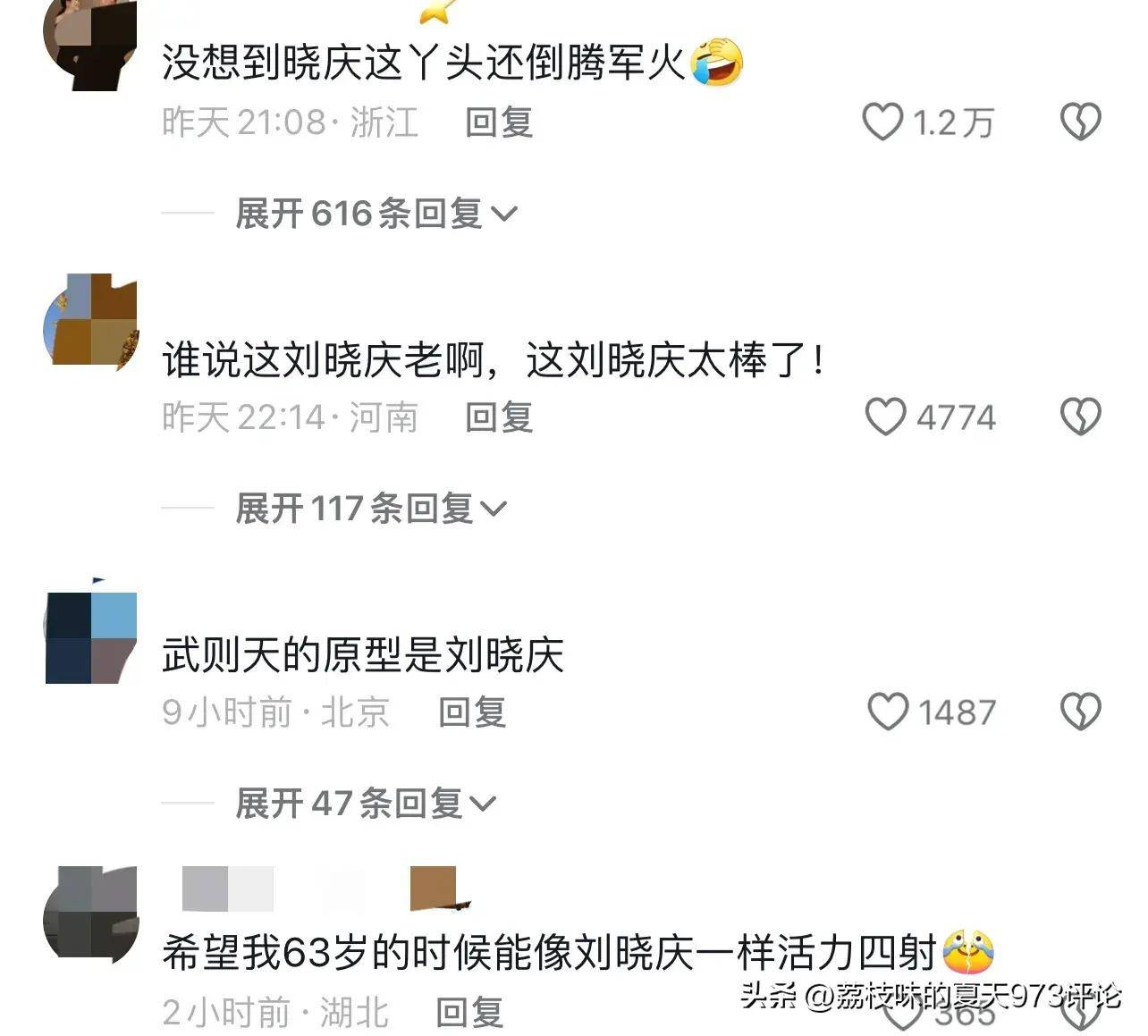
Task: Open avatar of the 倒腾军火 commenter
Action: click(90, 45)
